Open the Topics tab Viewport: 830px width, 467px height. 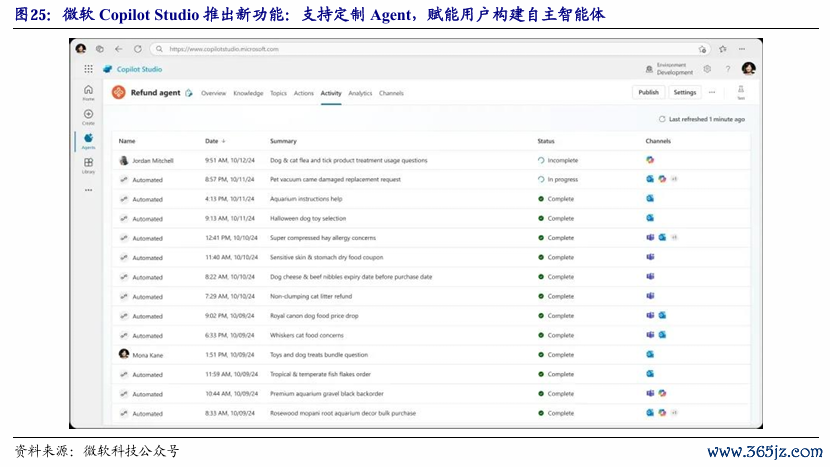(278, 93)
